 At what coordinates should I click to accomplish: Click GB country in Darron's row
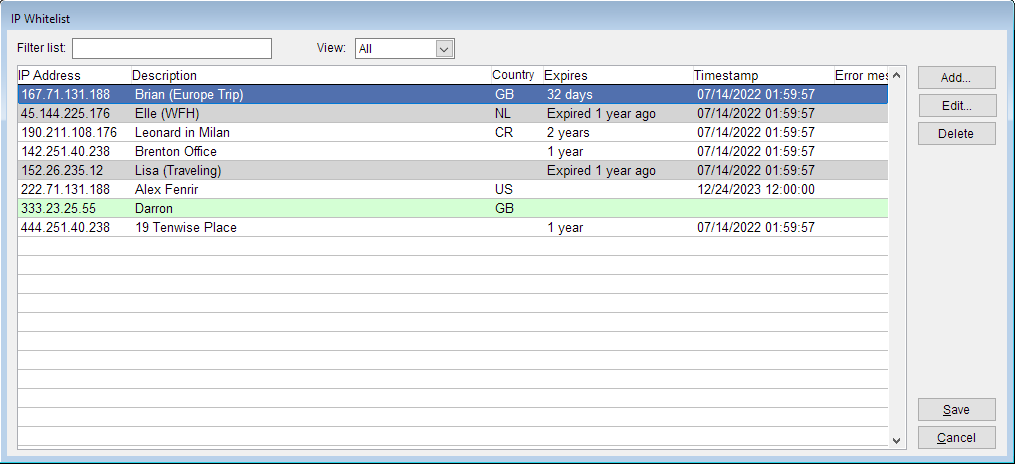click(x=504, y=208)
